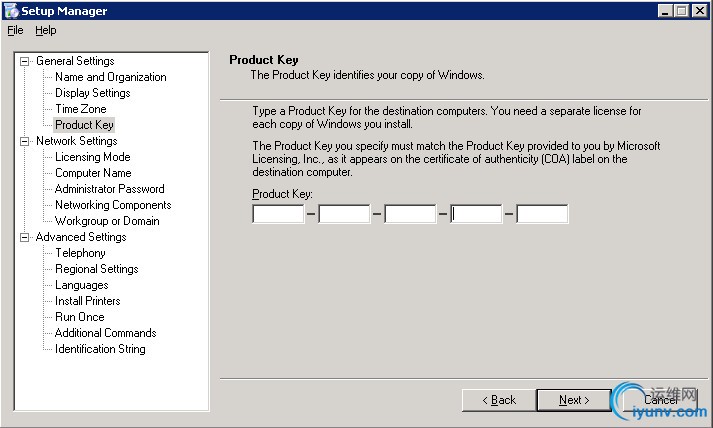The height and width of the screenshot is (428, 713).
Task: Collapse the Network Settings tree node
Action: point(26,141)
